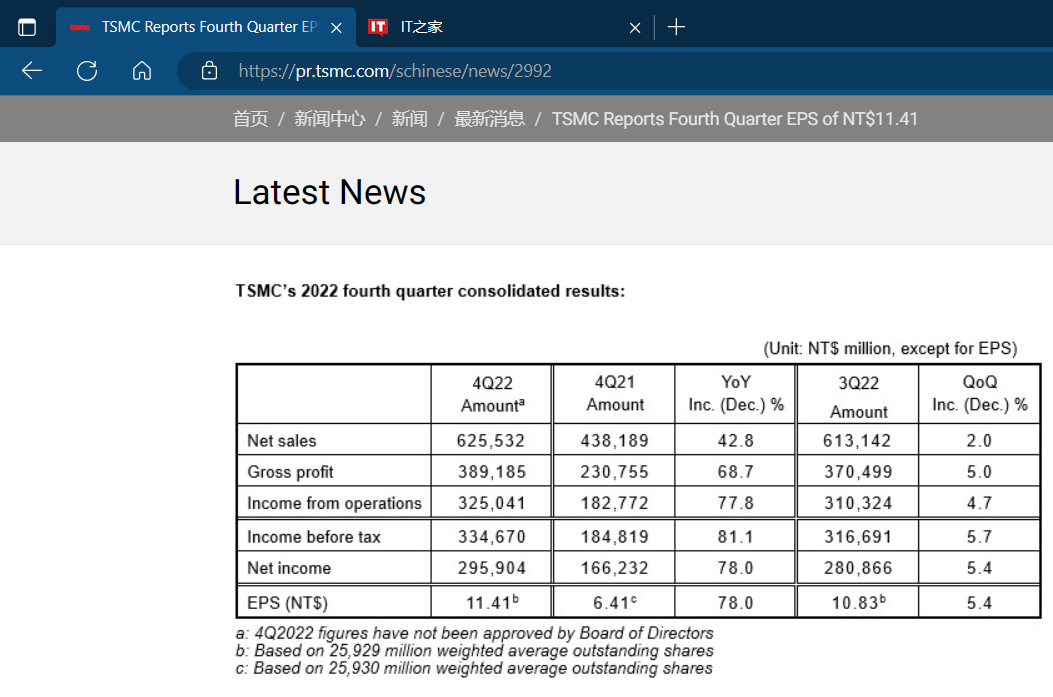Open 新闻 breadcrumb link
1053x697 pixels.
pyautogui.click(x=410, y=119)
